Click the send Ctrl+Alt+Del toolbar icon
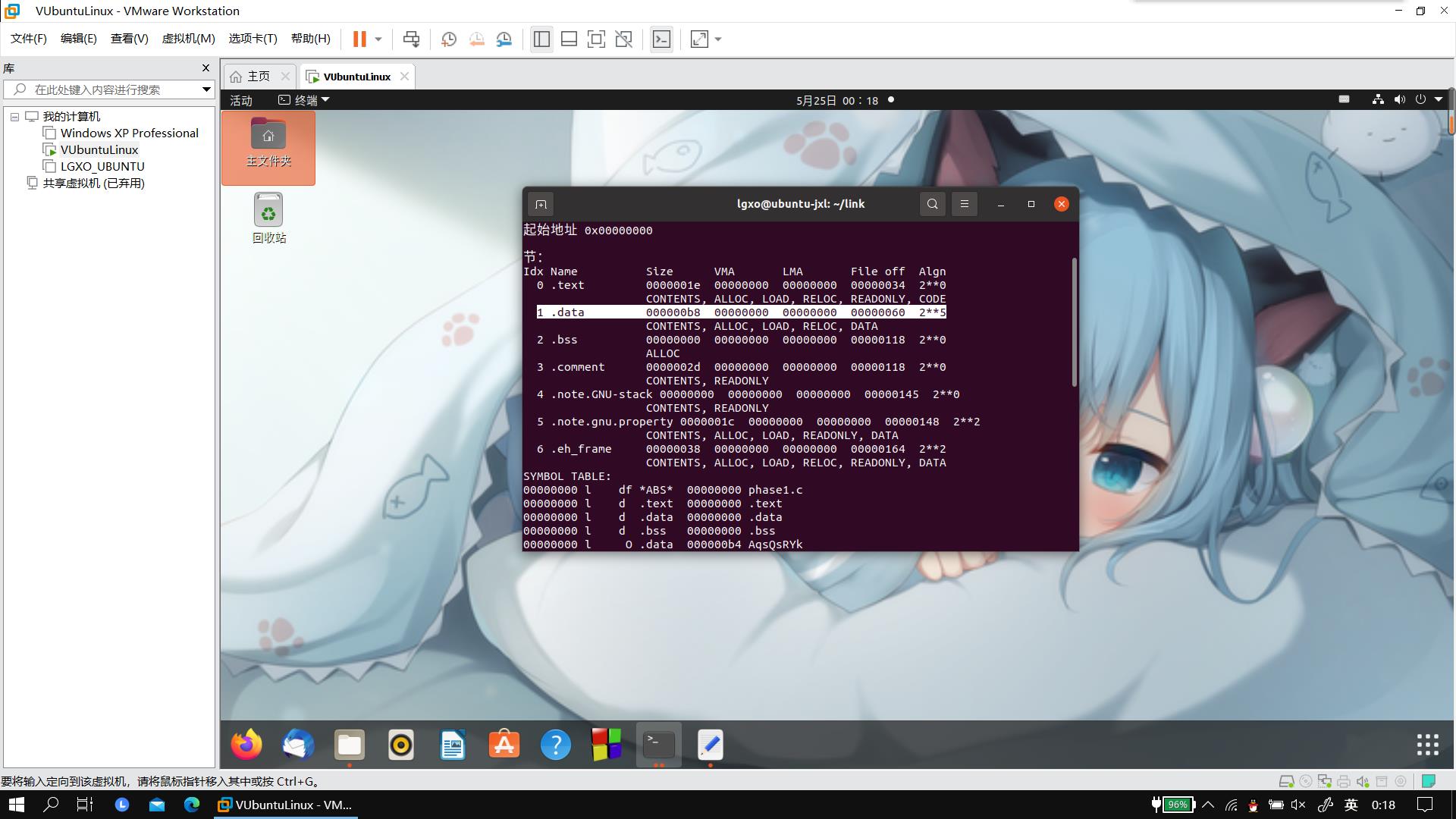 [x=411, y=39]
